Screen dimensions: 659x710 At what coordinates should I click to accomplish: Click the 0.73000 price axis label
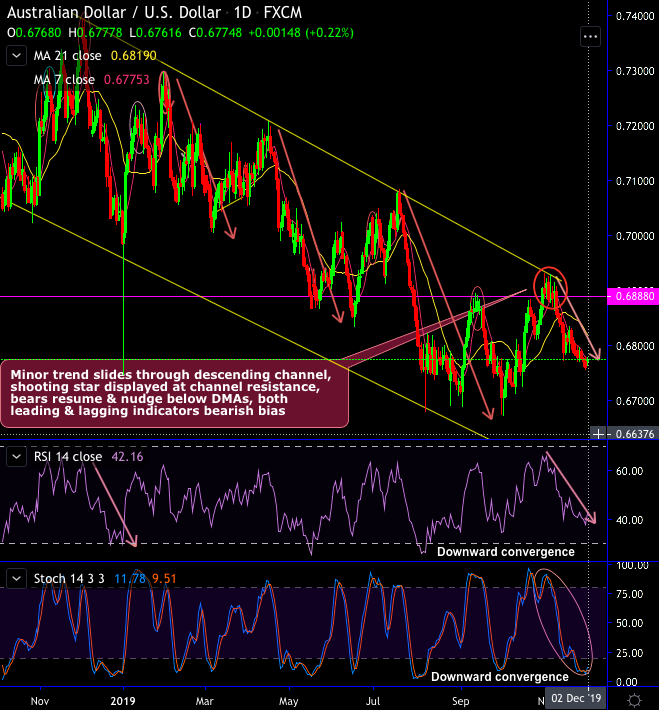(635, 71)
